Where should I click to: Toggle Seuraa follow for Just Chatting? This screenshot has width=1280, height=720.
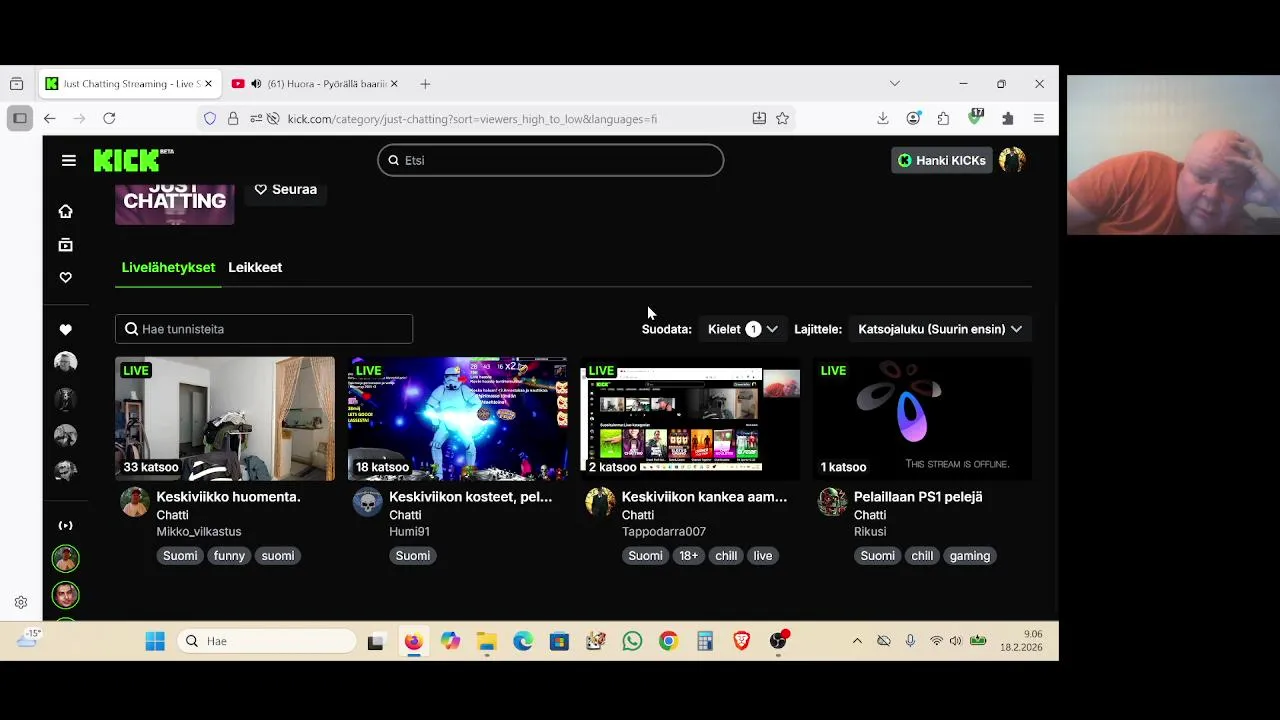point(285,189)
